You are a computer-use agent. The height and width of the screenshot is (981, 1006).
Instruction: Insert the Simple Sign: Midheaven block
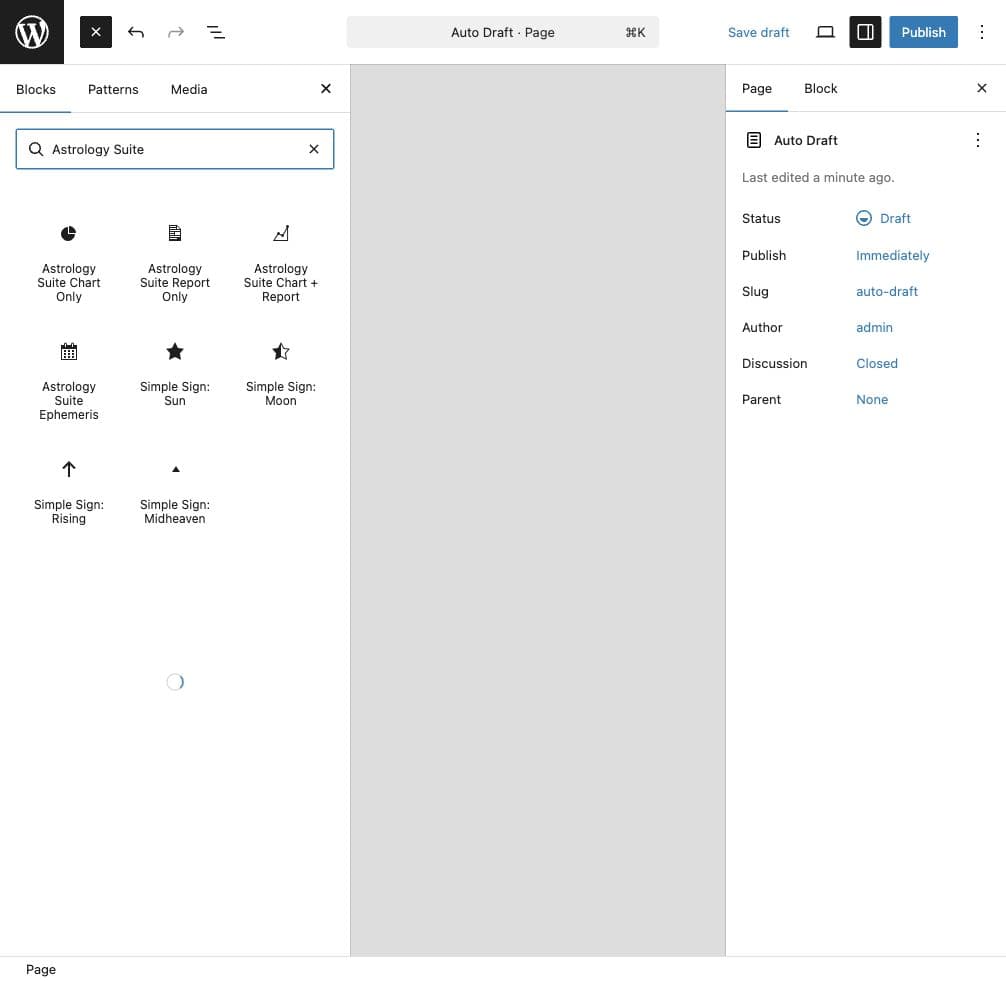pyautogui.click(x=175, y=493)
